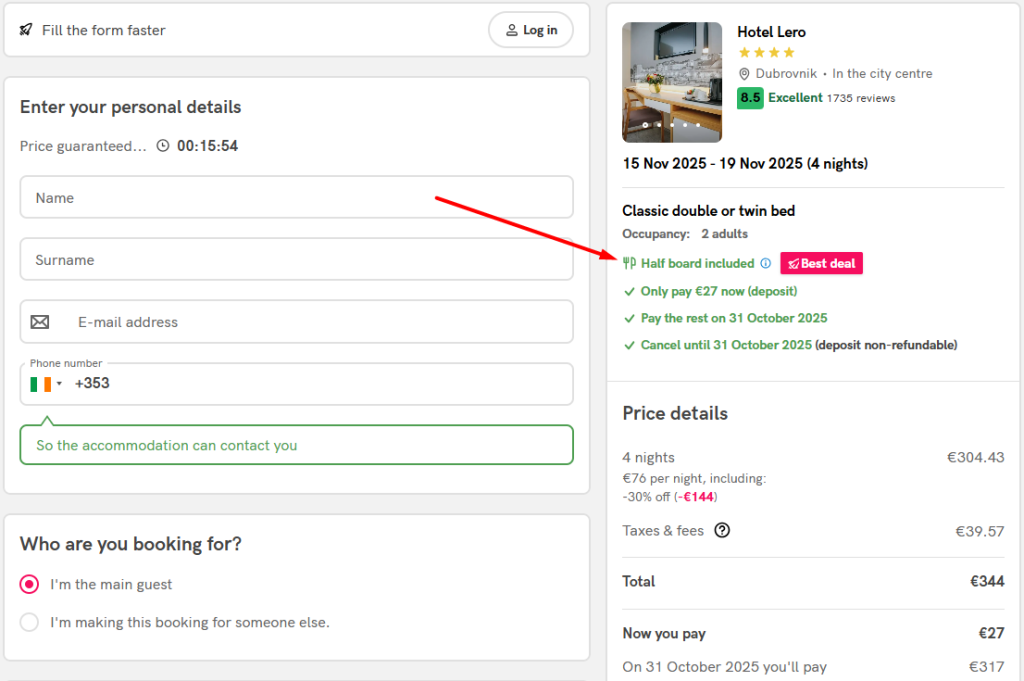Image resolution: width=1024 pixels, height=681 pixels.
Task: Click the Excellent rating label
Action: click(795, 98)
